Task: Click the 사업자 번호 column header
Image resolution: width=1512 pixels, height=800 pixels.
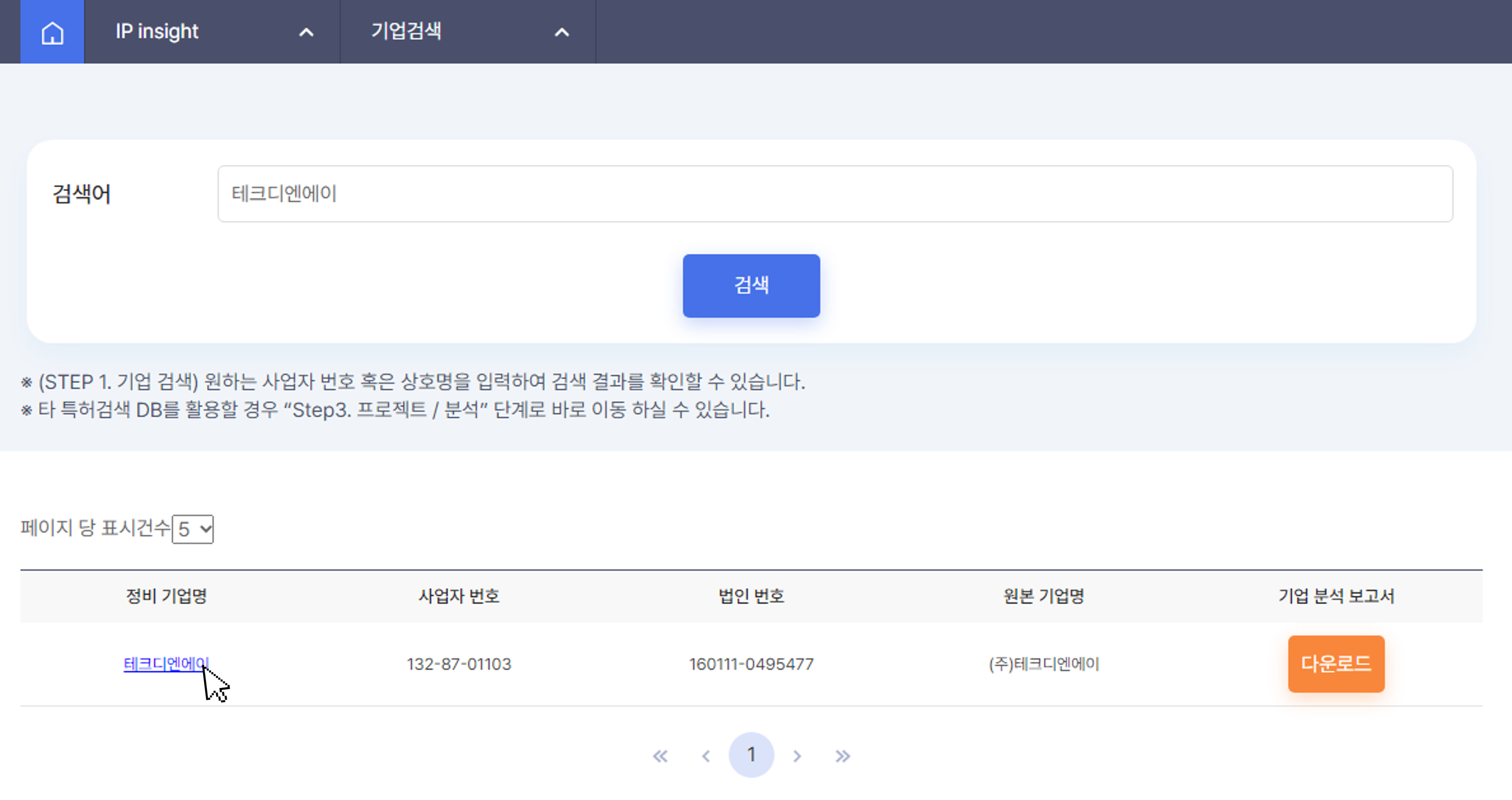Action: click(459, 596)
